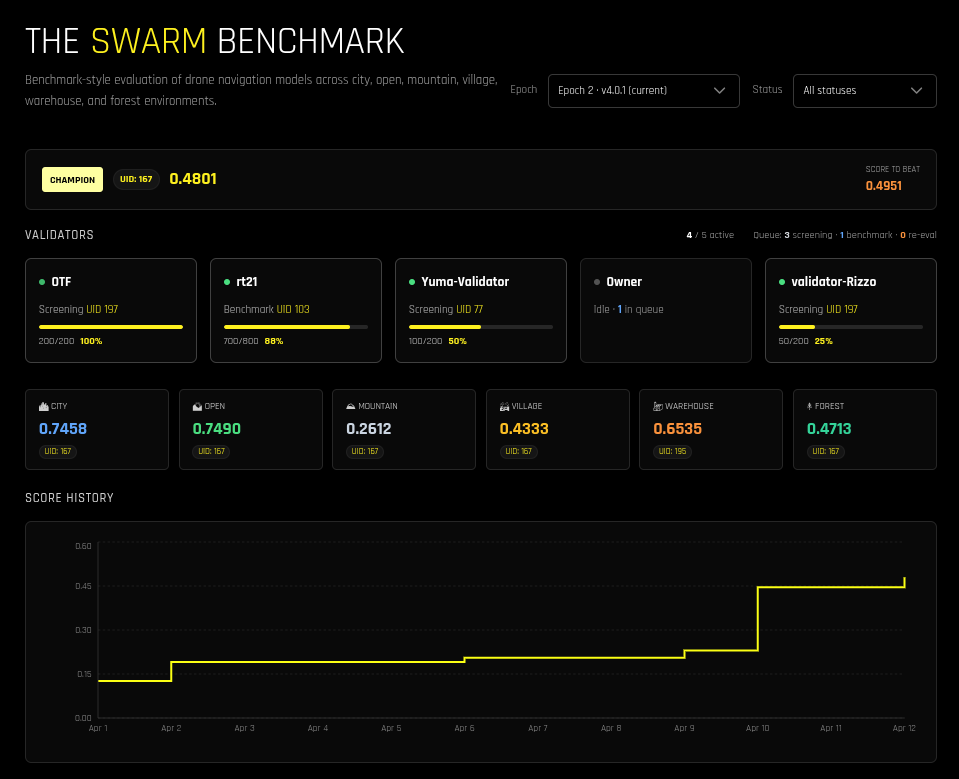The height and width of the screenshot is (779, 959).
Task: Click the City environment icon
Action: click(42, 406)
